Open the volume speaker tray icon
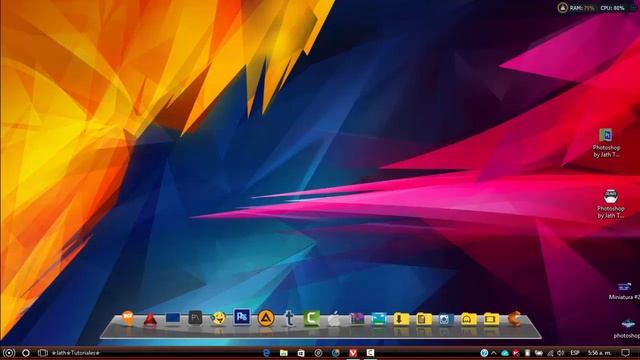Screen dimensions: 640x360 (561, 353)
